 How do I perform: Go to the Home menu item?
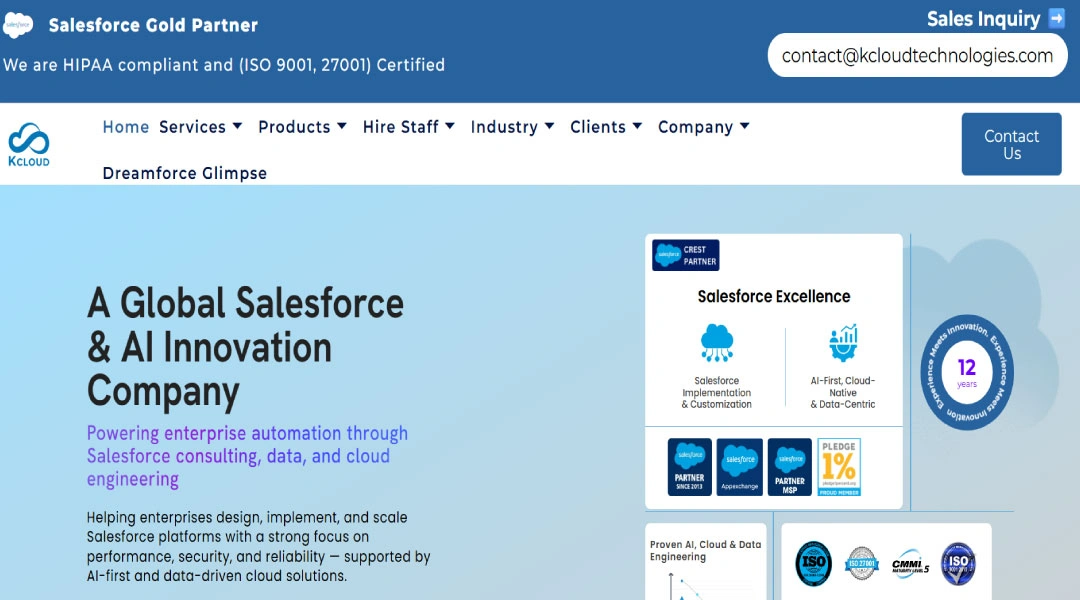[x=126, y=127]
